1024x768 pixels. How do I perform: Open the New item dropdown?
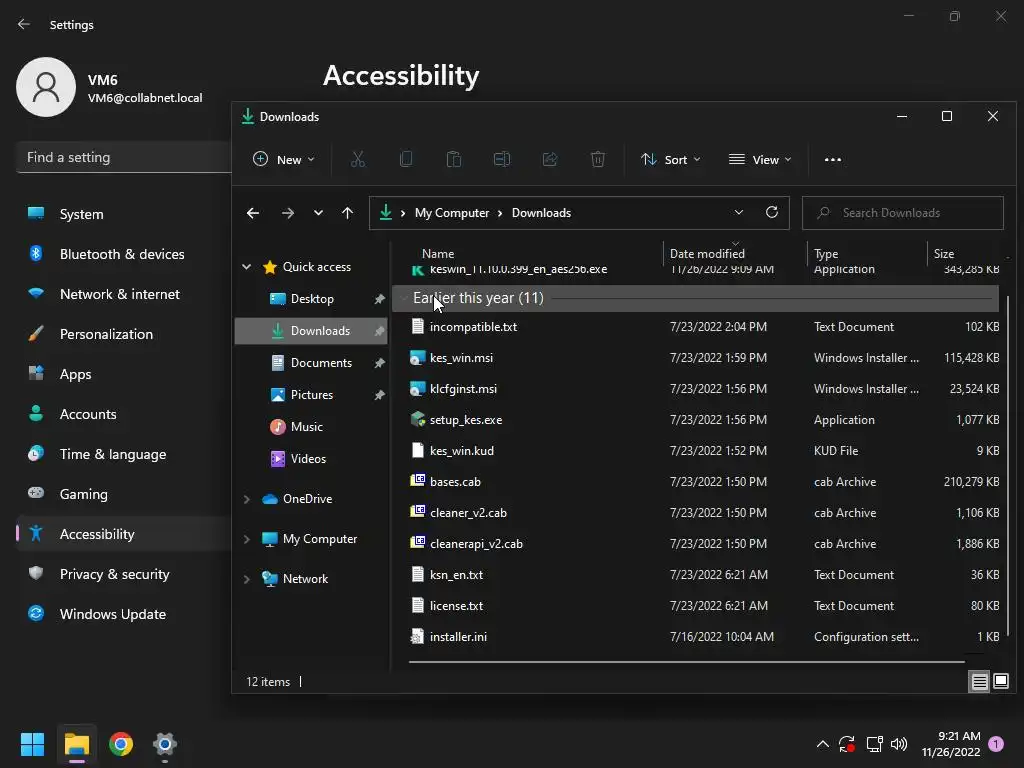(x=284, y=159)
